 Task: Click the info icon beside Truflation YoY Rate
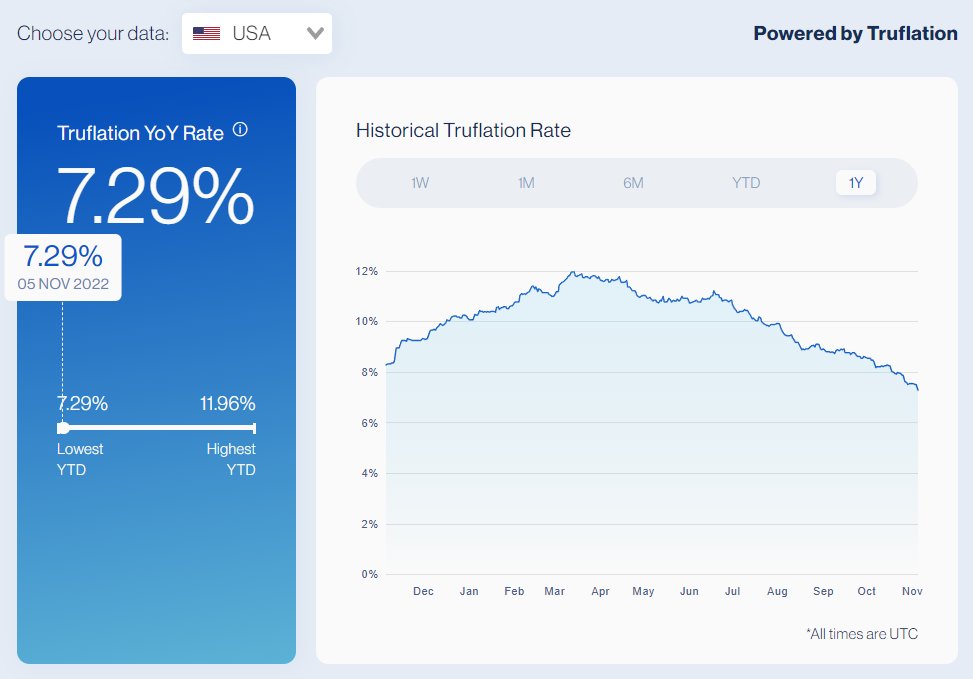[240, 130]
